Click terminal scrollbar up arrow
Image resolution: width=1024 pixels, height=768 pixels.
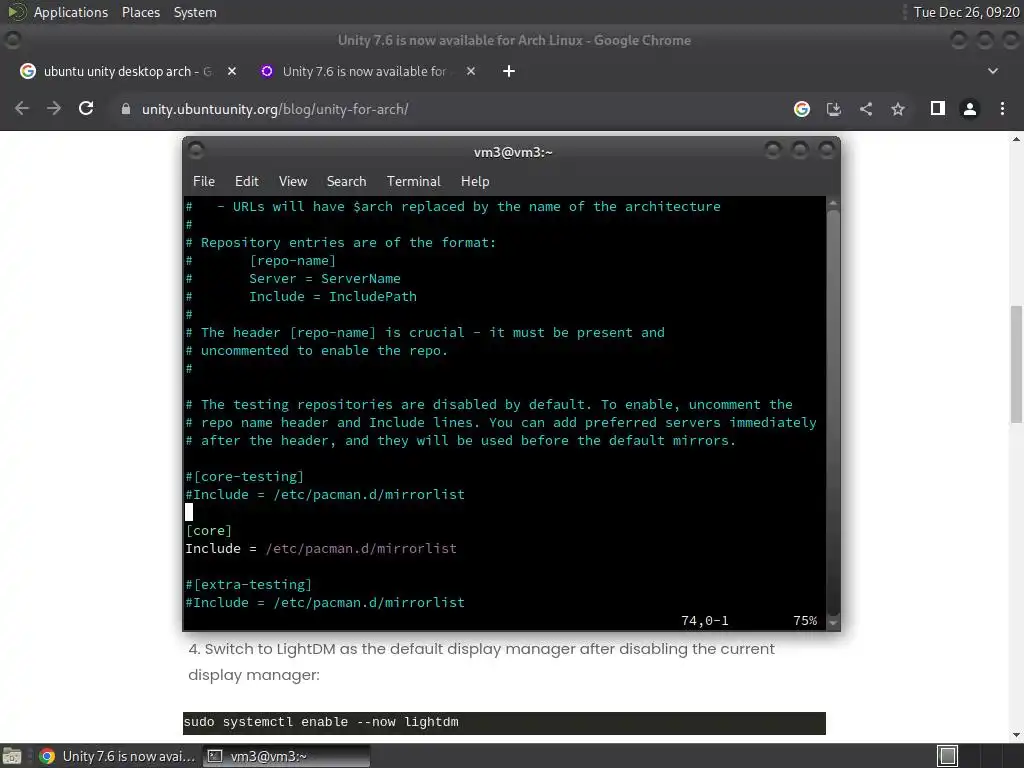tap(833, 204)
